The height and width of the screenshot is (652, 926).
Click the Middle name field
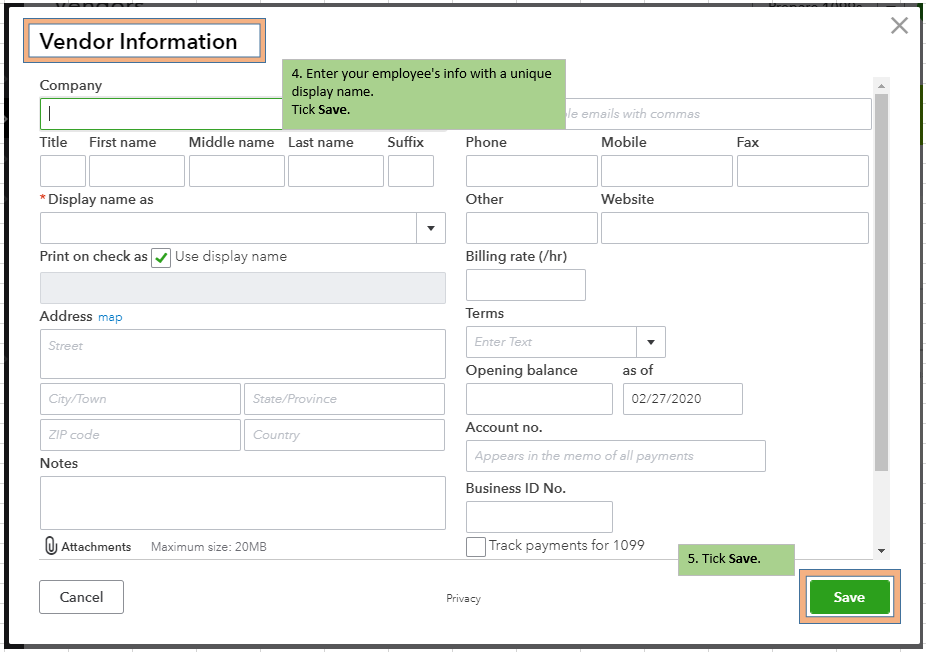[237, 171]
